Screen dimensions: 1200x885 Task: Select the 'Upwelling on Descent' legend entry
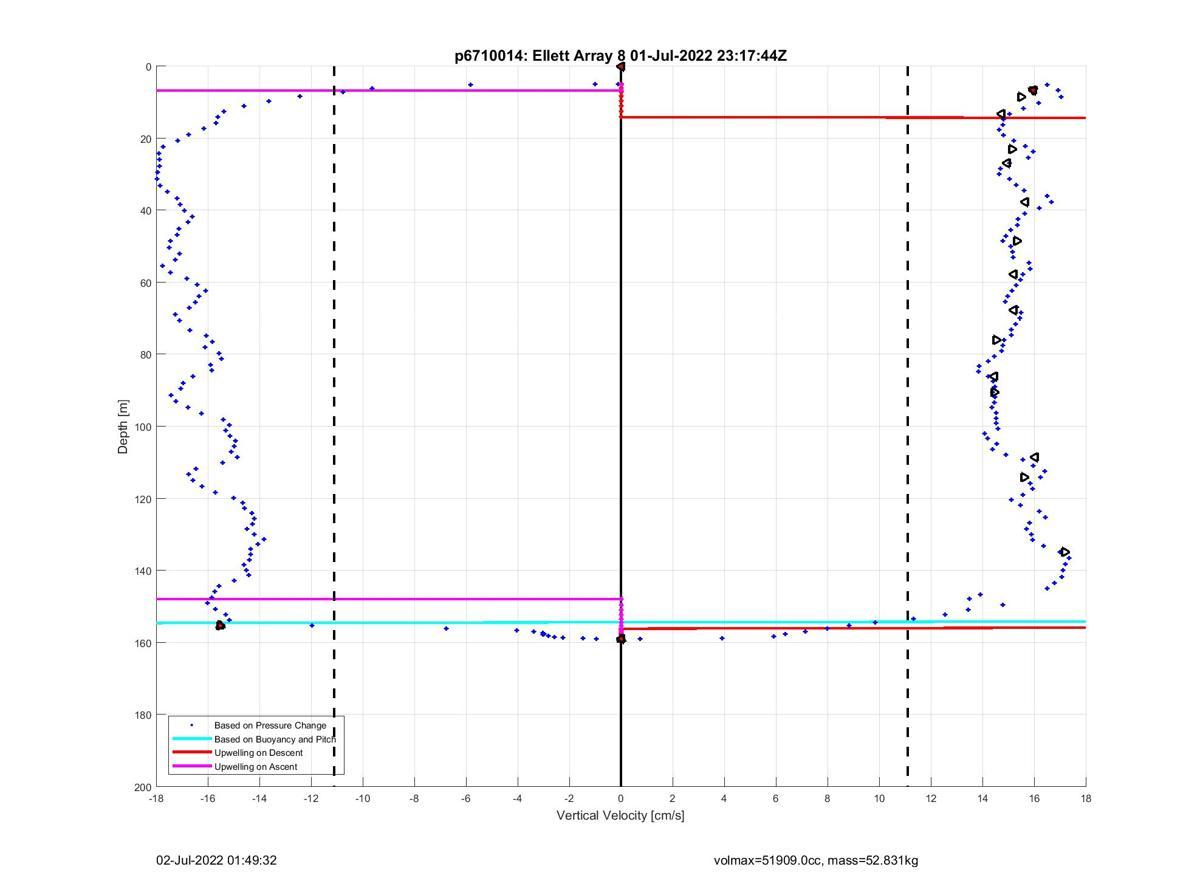258,753
